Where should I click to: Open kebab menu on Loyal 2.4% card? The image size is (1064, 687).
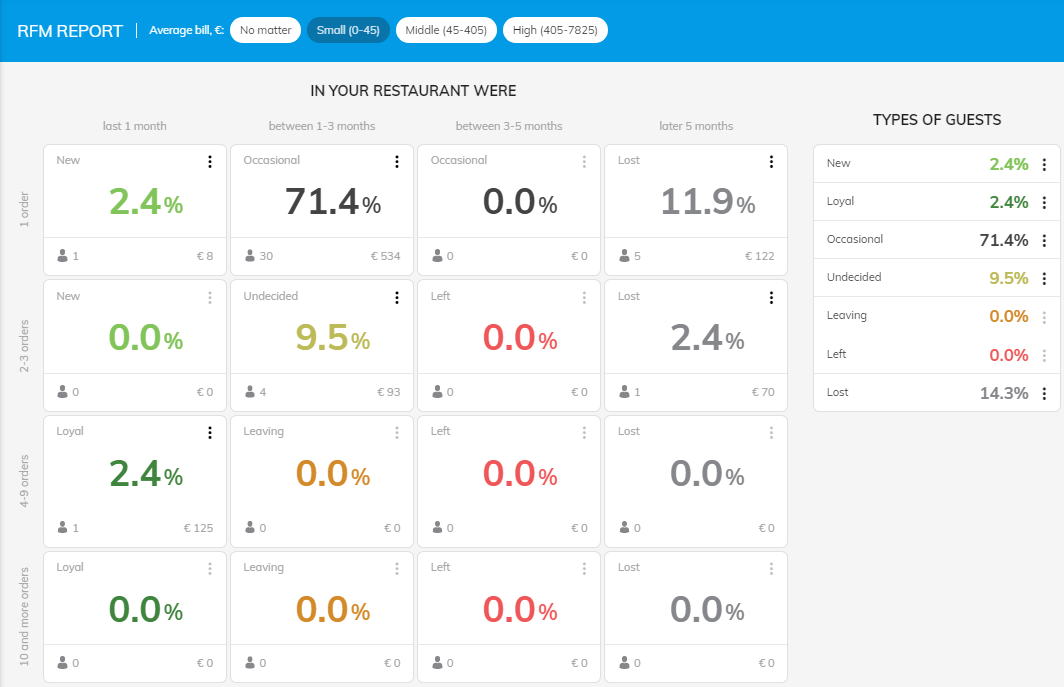[x=210, y=433]
